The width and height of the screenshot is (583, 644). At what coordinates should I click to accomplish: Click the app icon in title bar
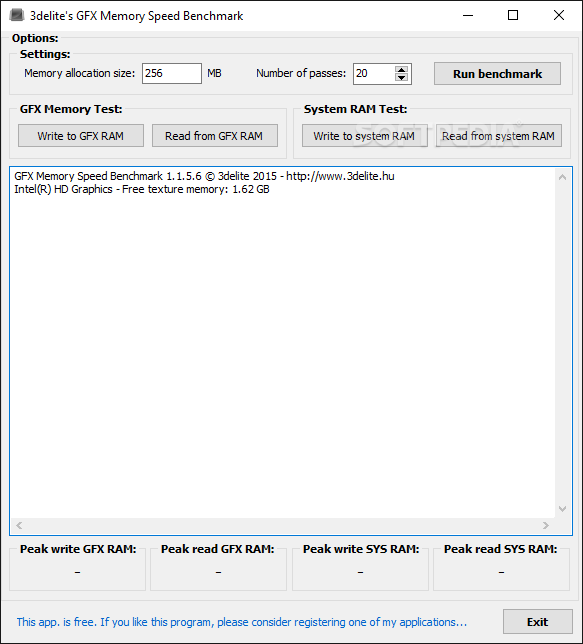click(x=17, y=16)
